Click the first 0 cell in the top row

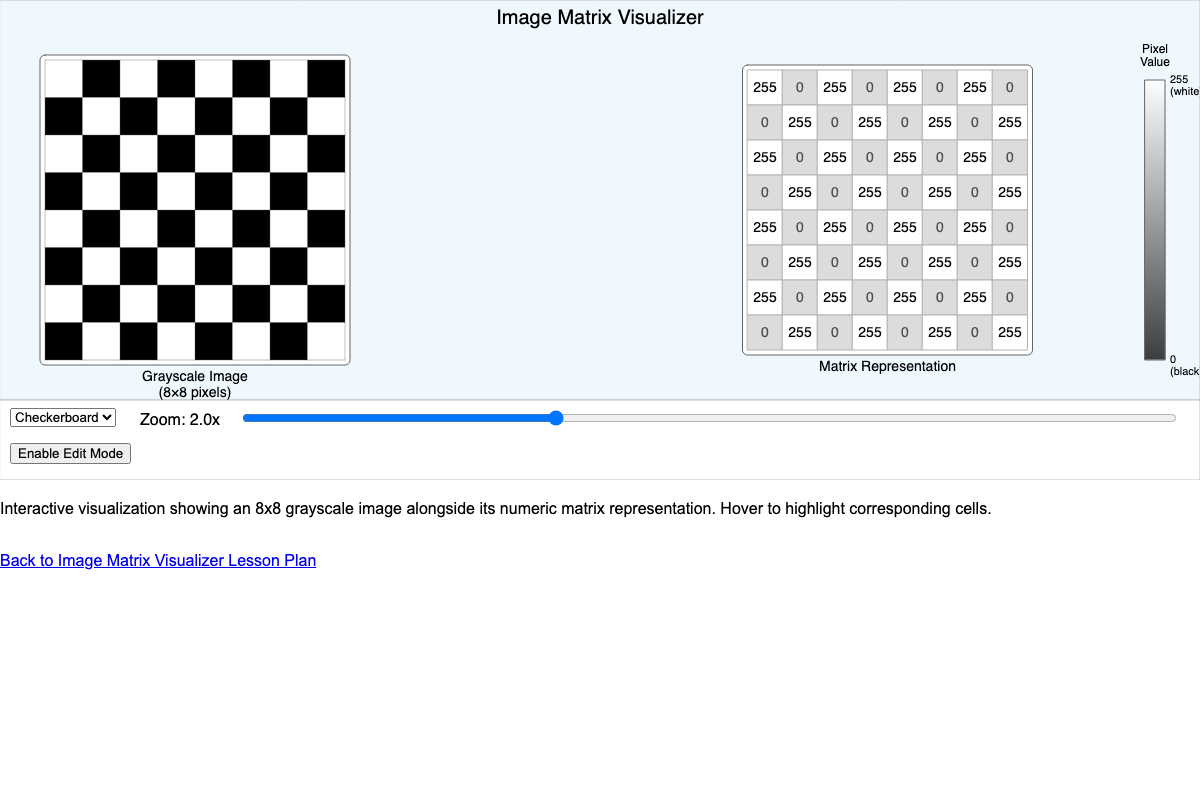tap(799, 87)
